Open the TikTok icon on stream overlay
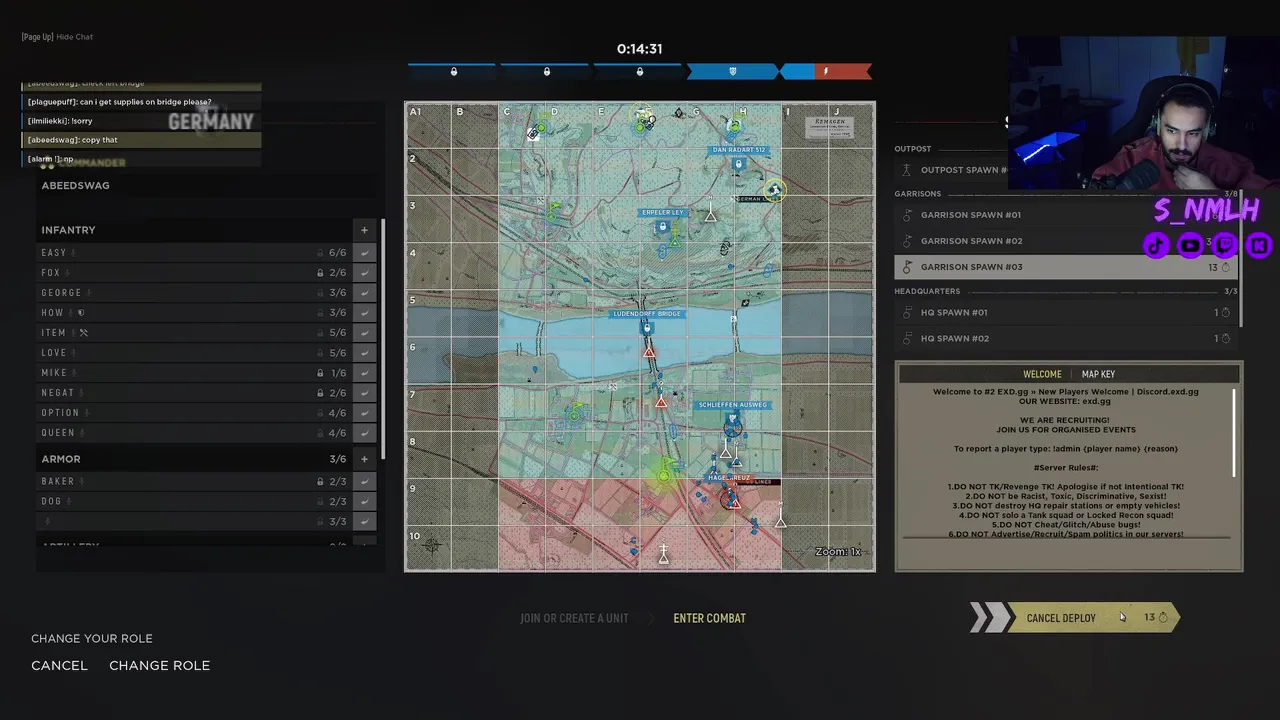Screen dimensions: 1280x720 pyautogui.click(x=1156, y=245)
